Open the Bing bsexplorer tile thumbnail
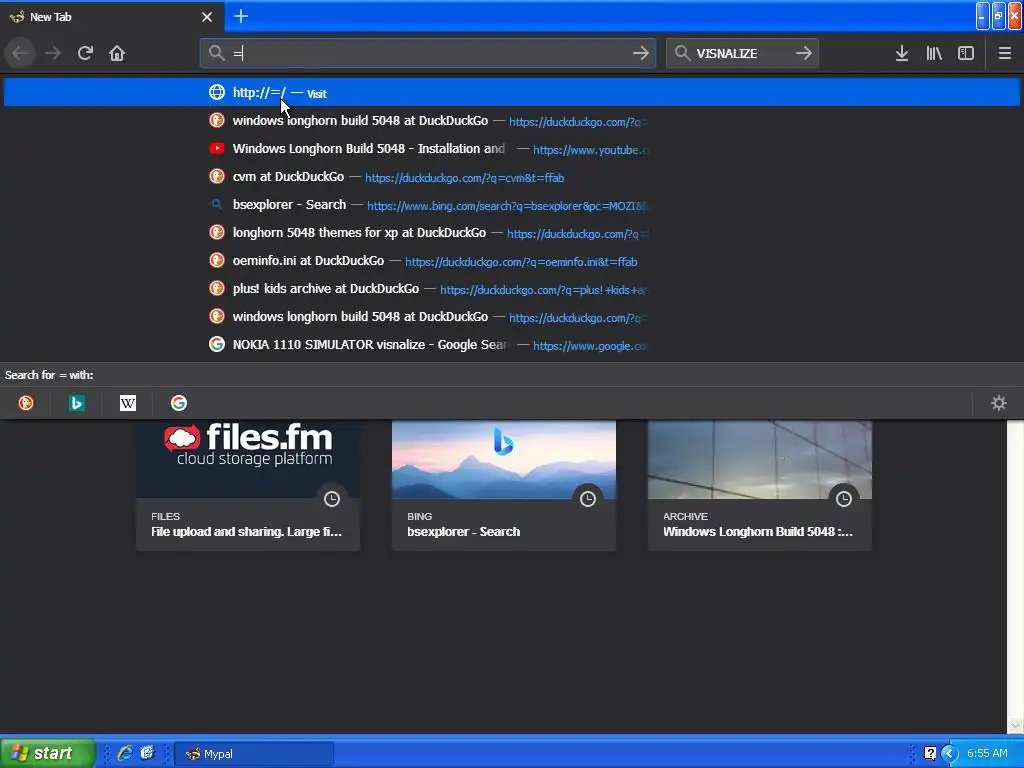The image size is (1024, 768). pos(504,459)
